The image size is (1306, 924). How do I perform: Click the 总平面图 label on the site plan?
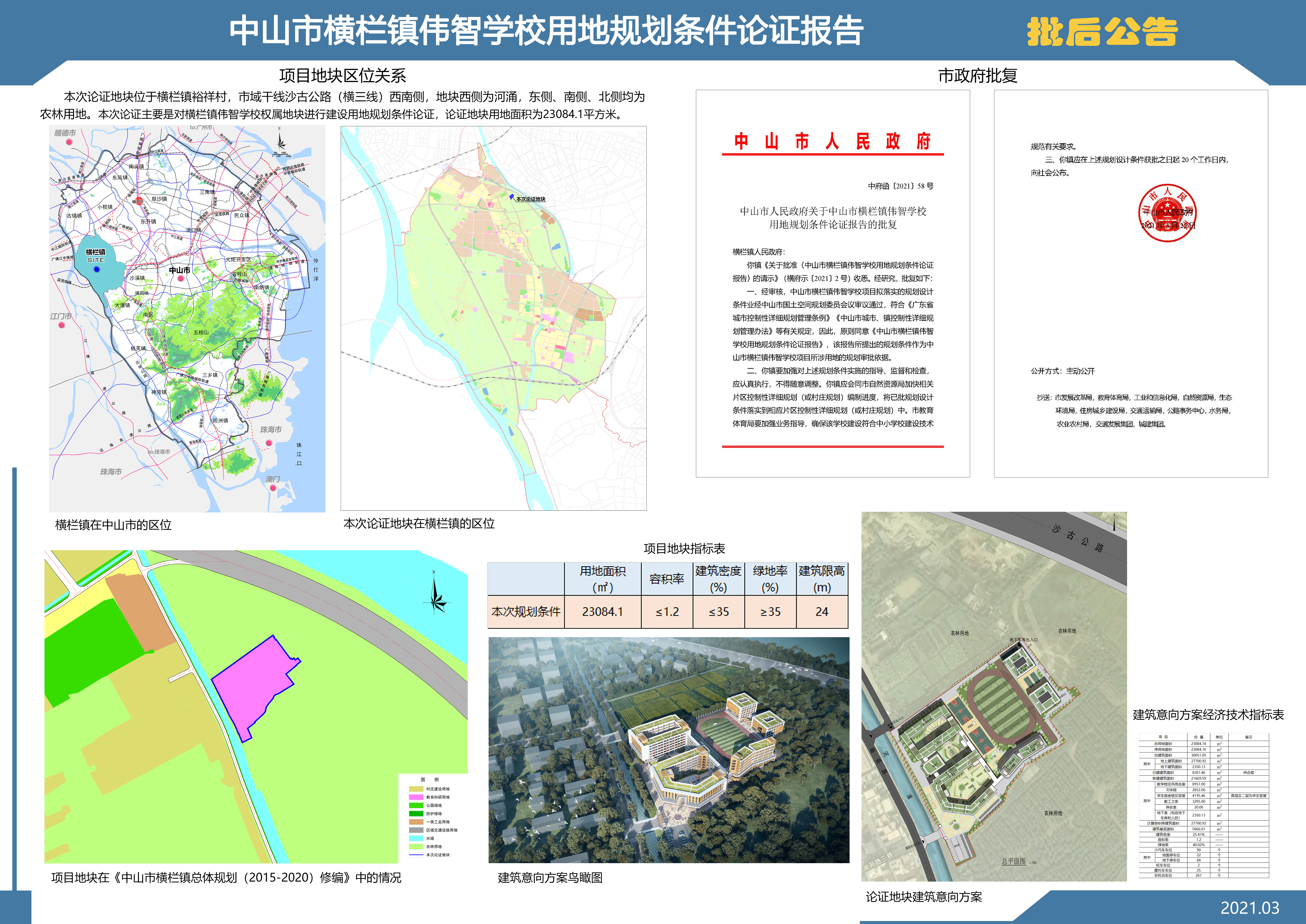(x=1014, y=861)
